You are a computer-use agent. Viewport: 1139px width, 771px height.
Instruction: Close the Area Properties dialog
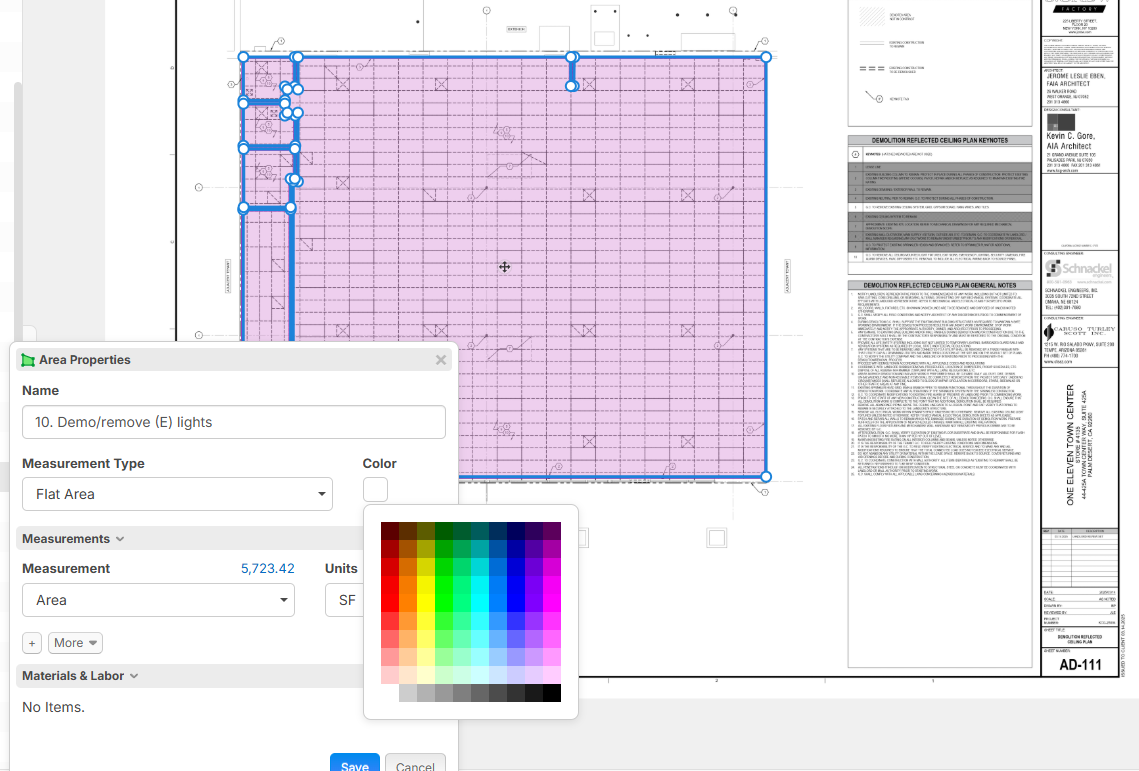441,360
